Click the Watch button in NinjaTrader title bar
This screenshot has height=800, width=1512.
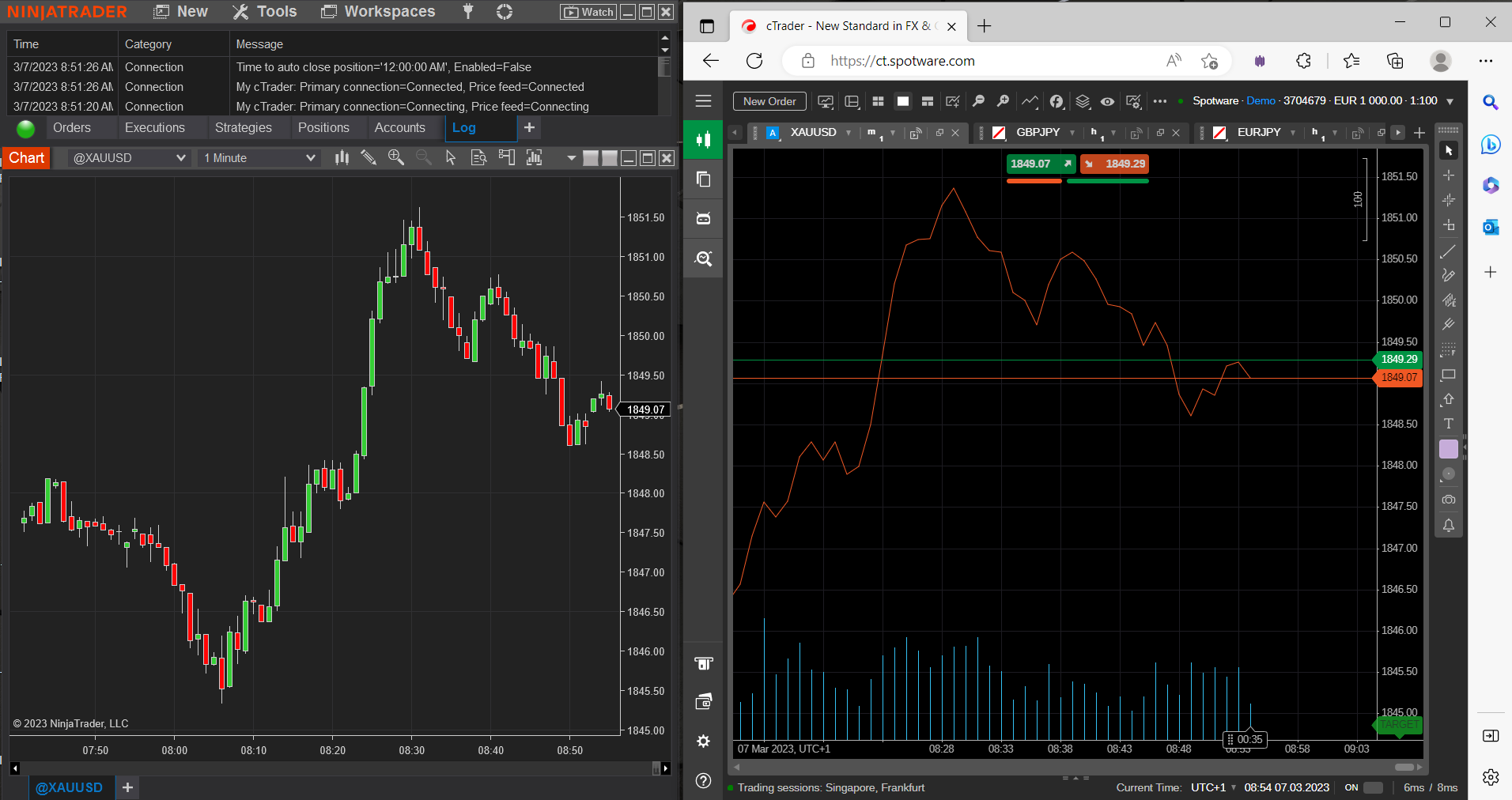click(x=588, y=12)
